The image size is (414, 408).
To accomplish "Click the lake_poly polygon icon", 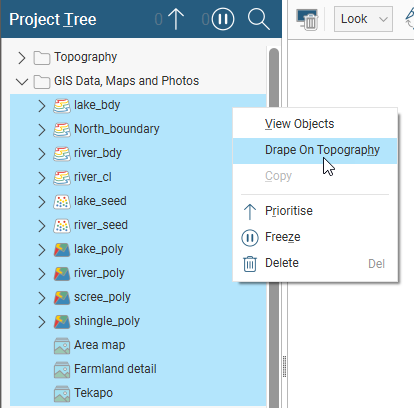I will click(62, 249).
